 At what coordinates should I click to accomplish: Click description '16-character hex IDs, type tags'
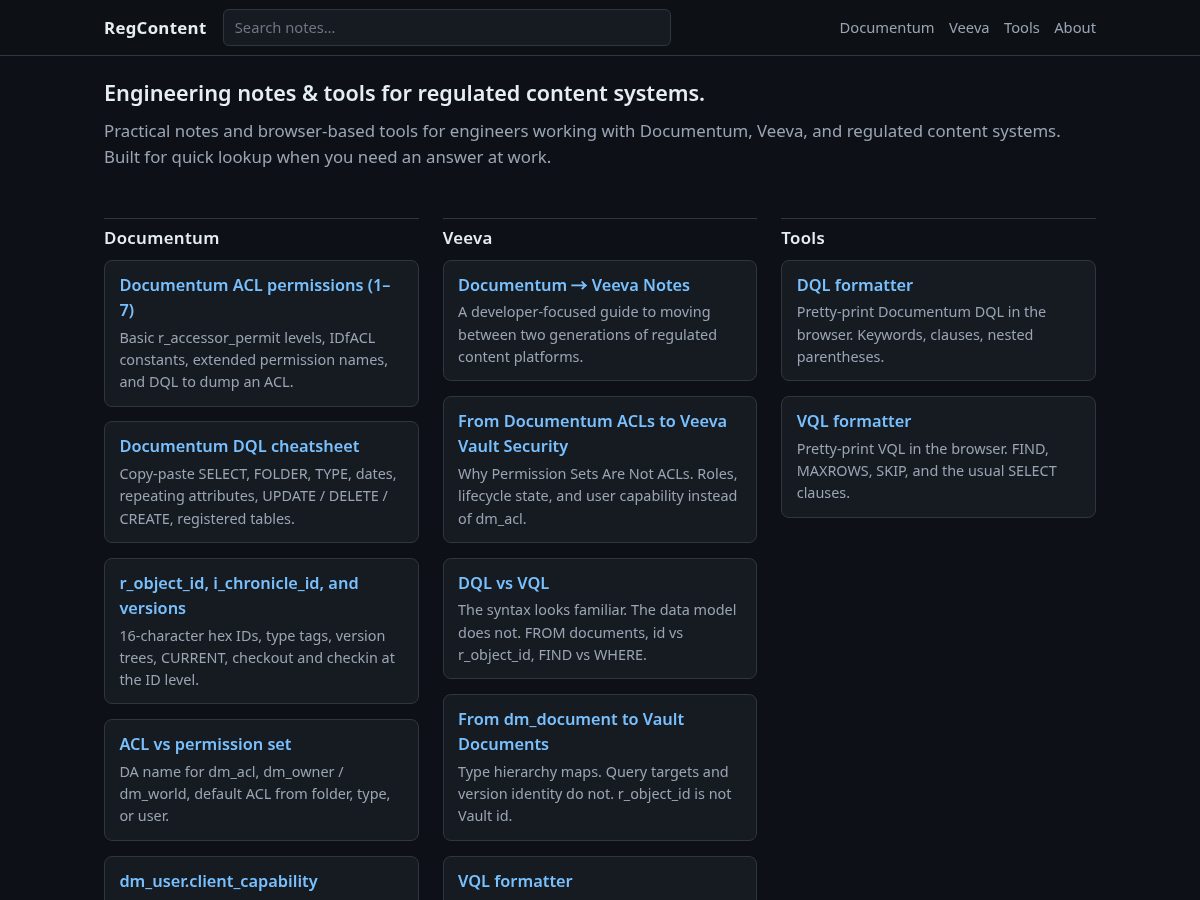point(257,658)
